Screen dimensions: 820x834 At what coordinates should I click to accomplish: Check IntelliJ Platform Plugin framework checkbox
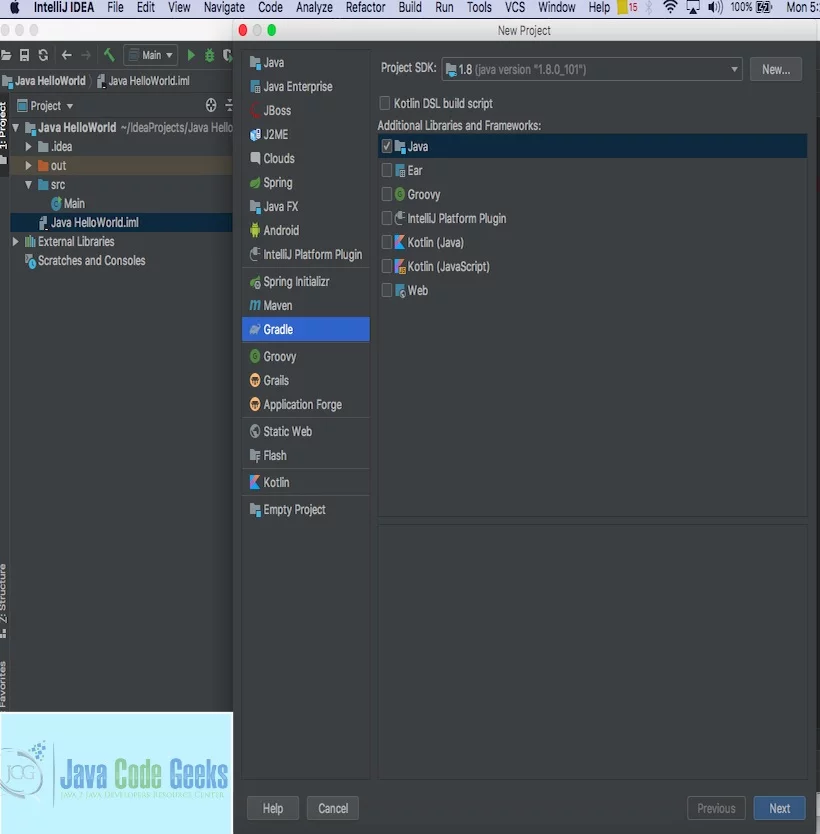387,218
